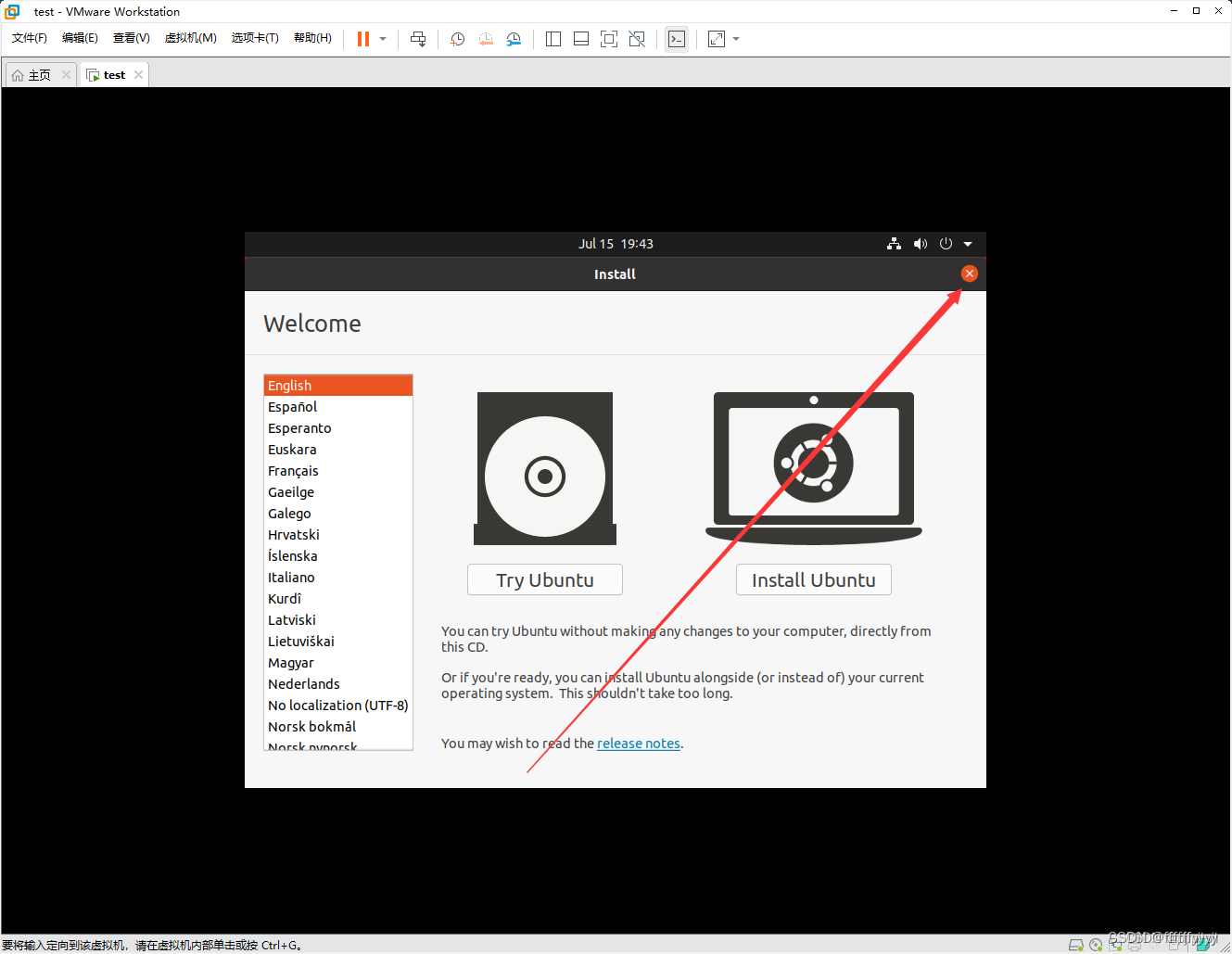
Task: Select Norsk bokmål in the language list
Action: (x=338, y=727)
